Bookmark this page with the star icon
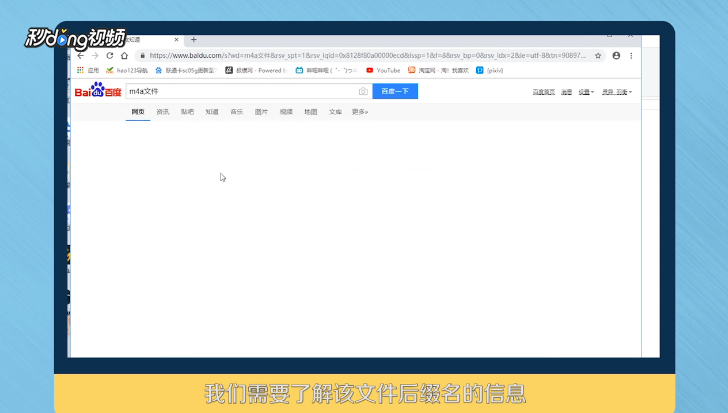728x413 pixels. pyautogui.click(x=598, y=56)
